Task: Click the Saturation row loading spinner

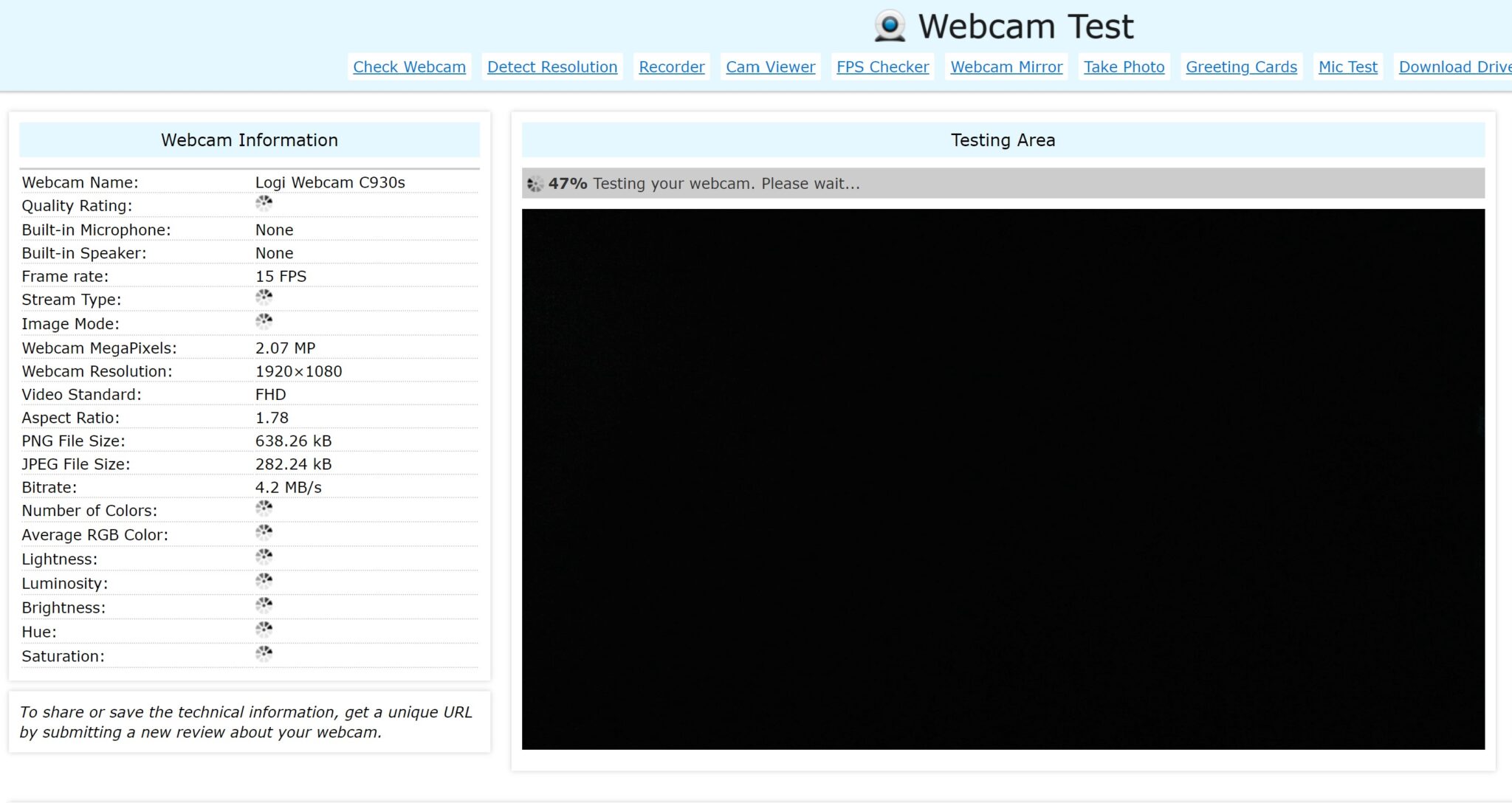Action: [264, 652]
